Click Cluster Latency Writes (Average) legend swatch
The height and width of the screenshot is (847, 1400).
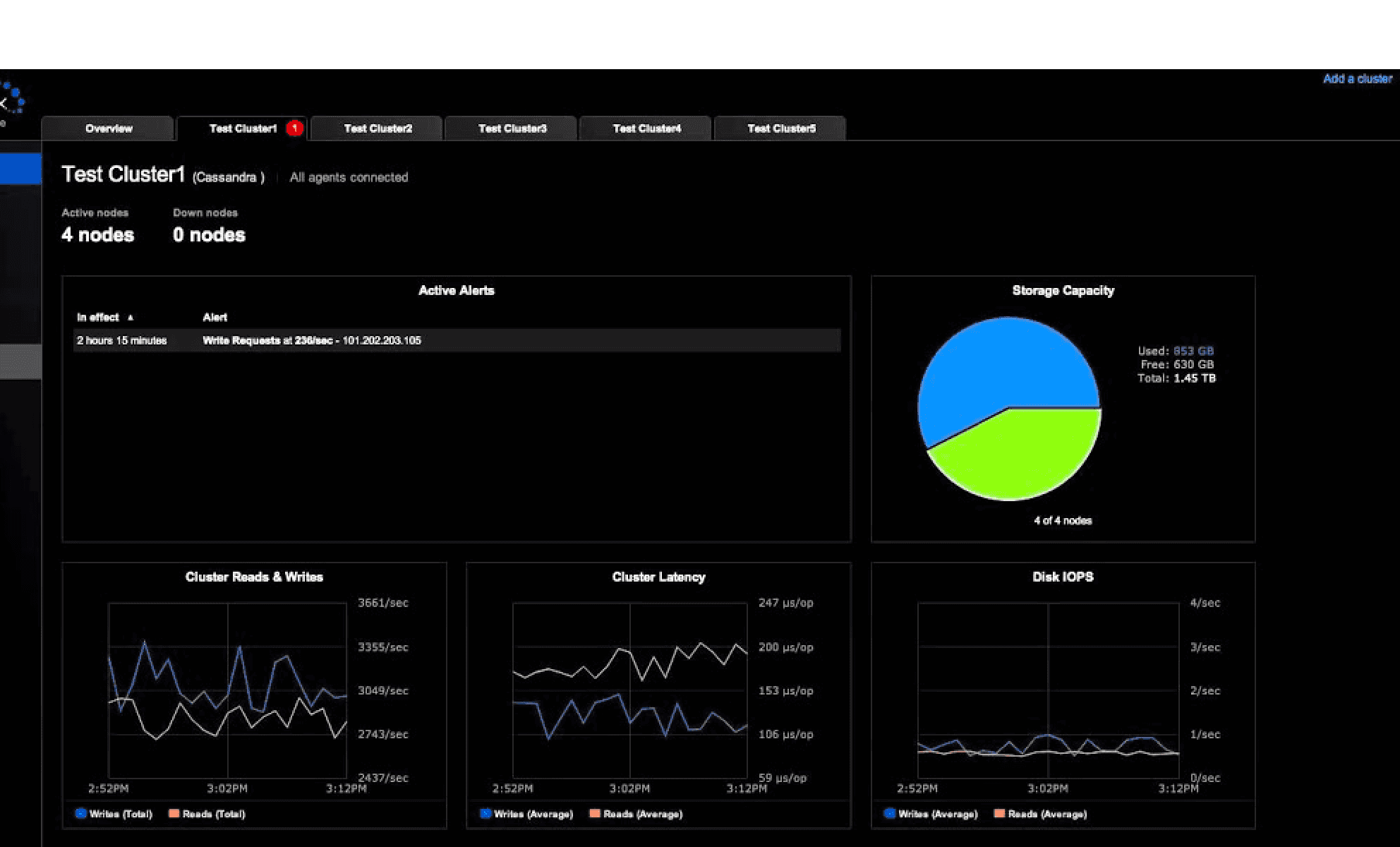pyautogui.click(x=485, y=813)
